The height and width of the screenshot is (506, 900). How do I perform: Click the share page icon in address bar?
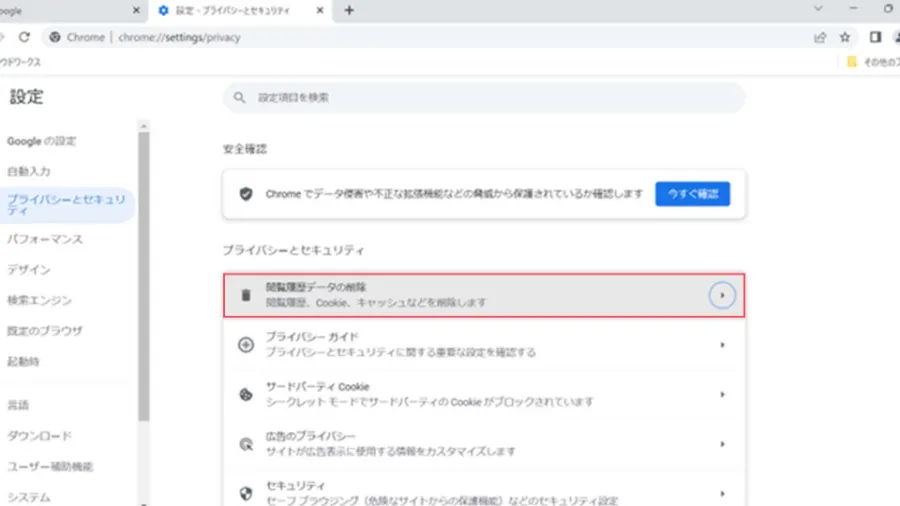pos(820,37)
